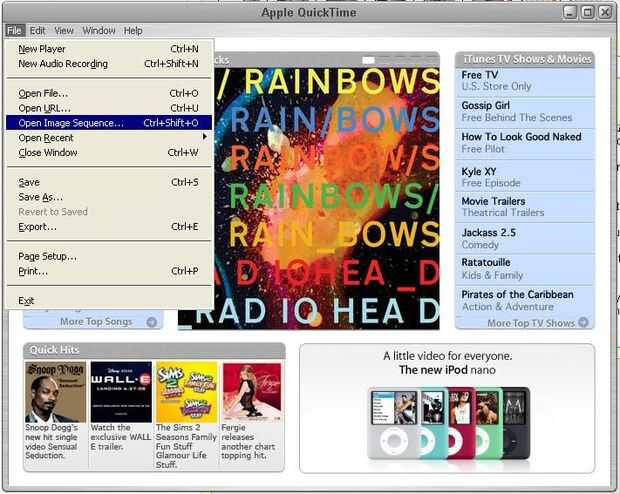Select Exit in the File menu
The height and width of the screenshot is (494, 620).
(109, 301)
